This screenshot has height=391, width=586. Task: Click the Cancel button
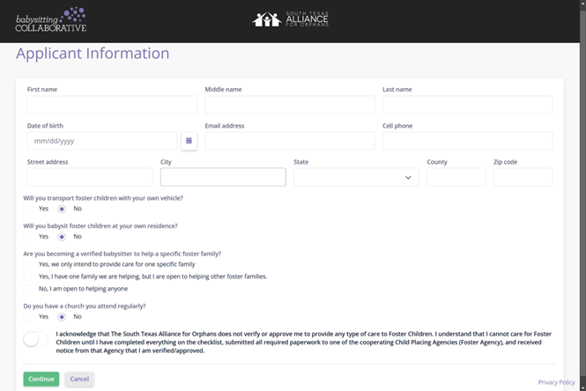pos(79,379)
